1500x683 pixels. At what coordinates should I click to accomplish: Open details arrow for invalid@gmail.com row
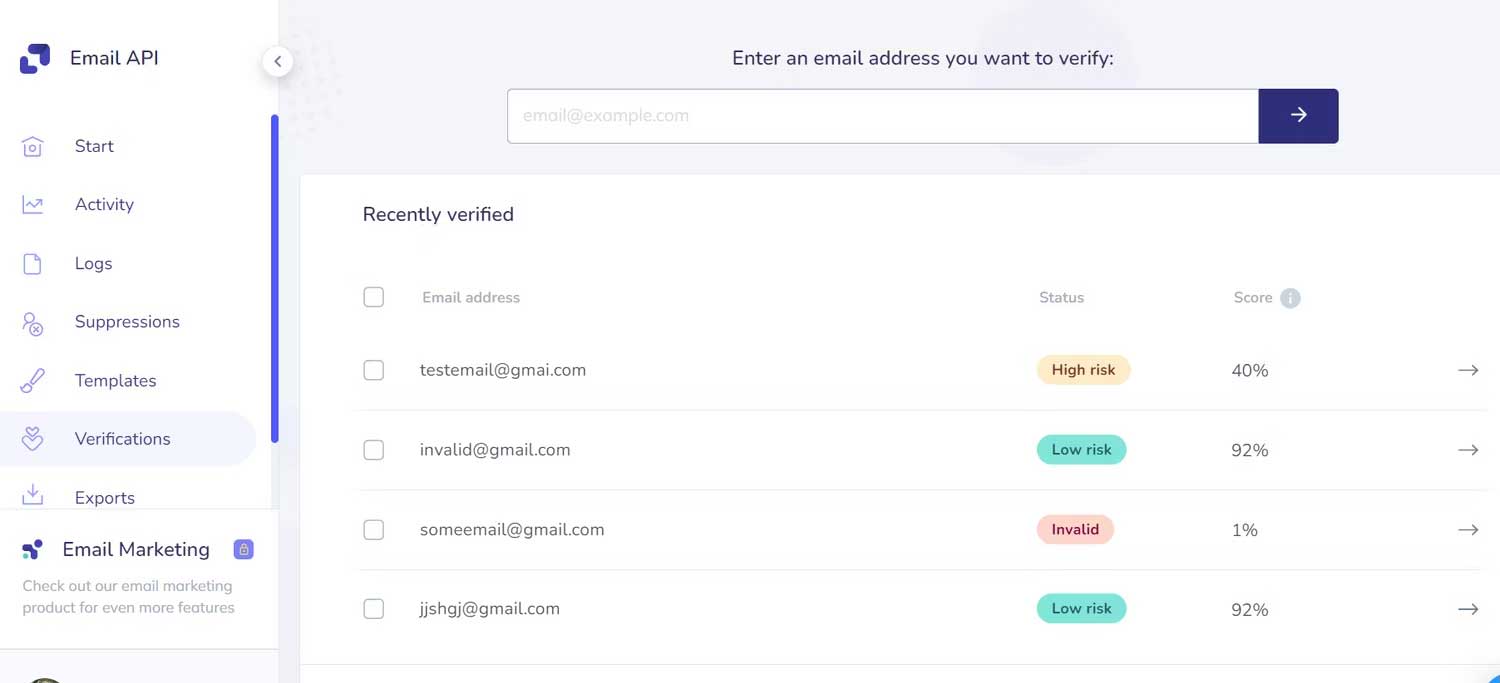point(1467,450)
